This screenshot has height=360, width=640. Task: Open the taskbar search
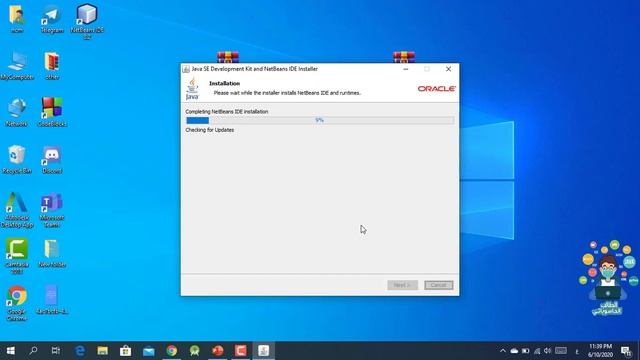tap(33, 351)
